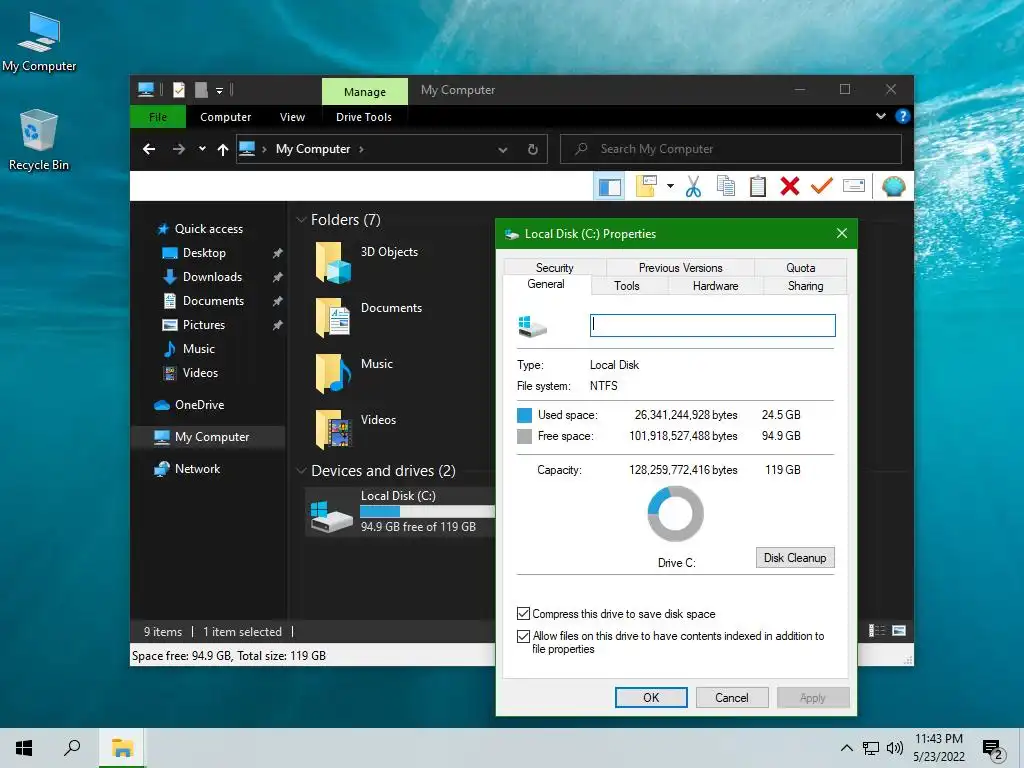Click Properties quick access toolbar icon in title bar

178,89
